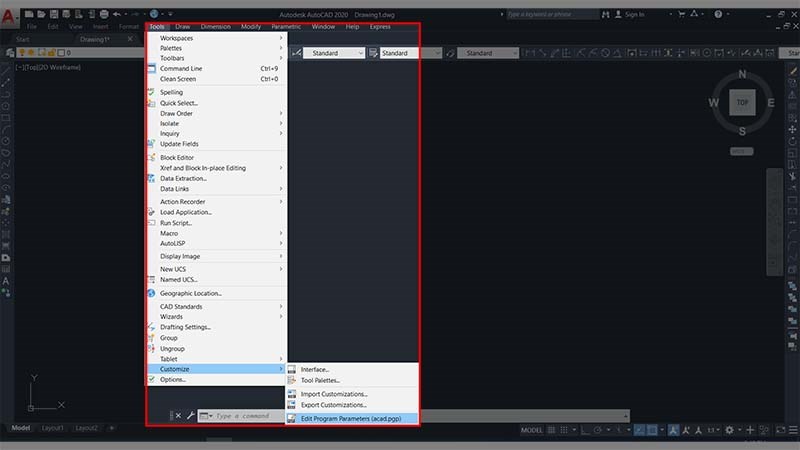
Task: Open the Draw menu in menu bar
Action: 182,27
